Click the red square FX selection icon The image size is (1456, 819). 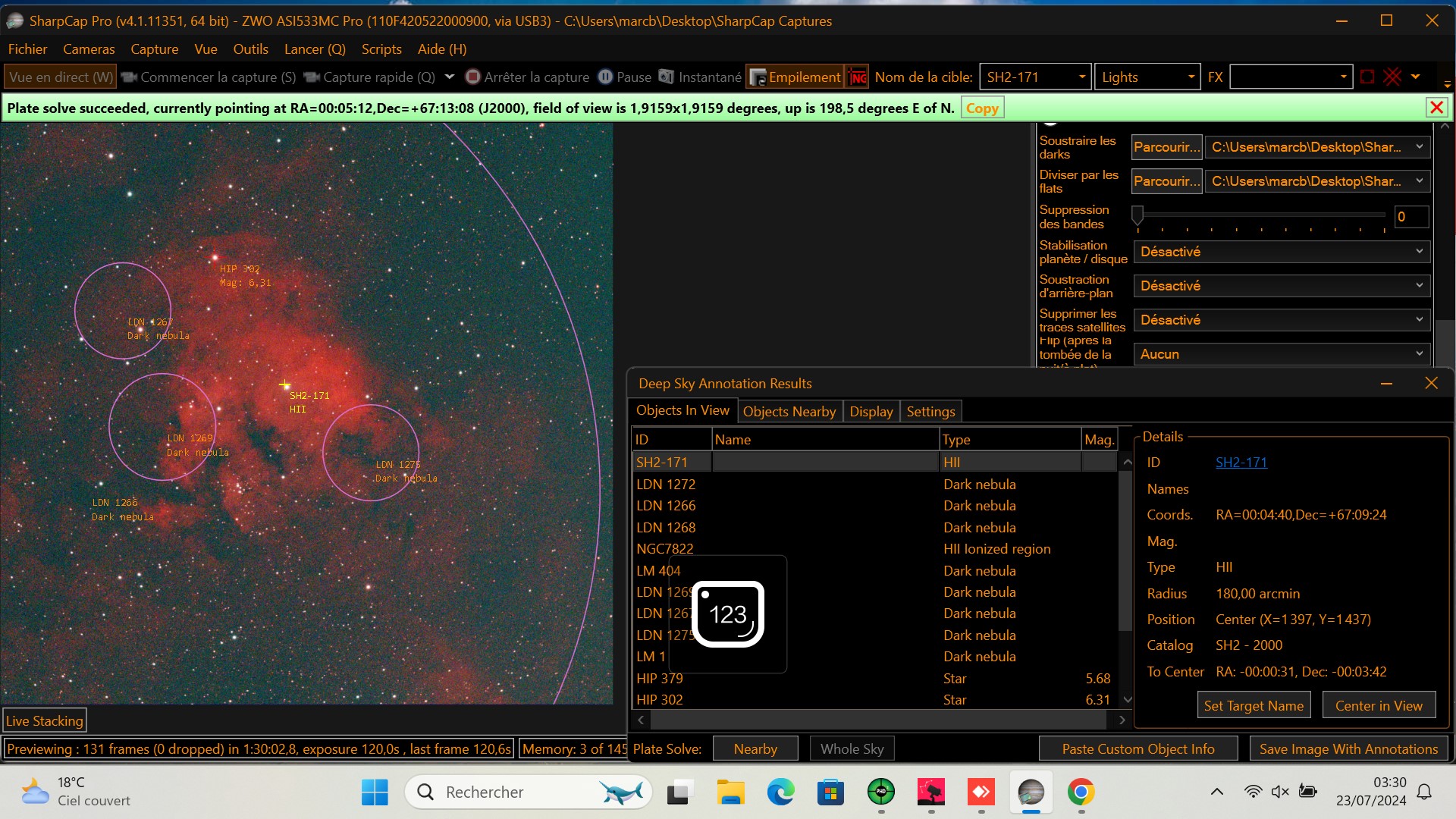coord(1367,77)
